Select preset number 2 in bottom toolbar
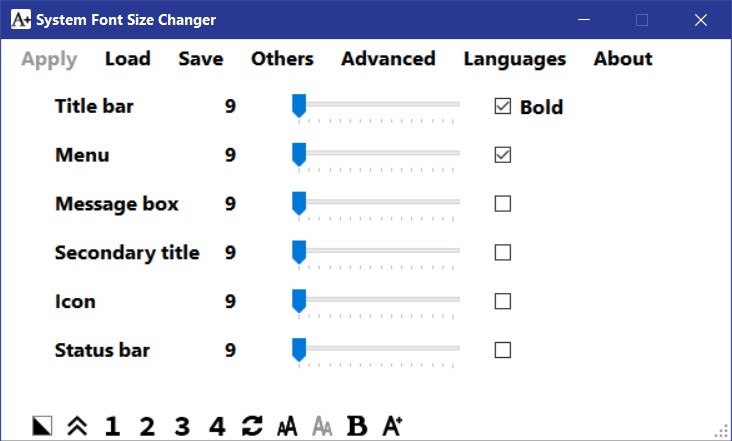732x441 pixels. [x=147, y=427]
